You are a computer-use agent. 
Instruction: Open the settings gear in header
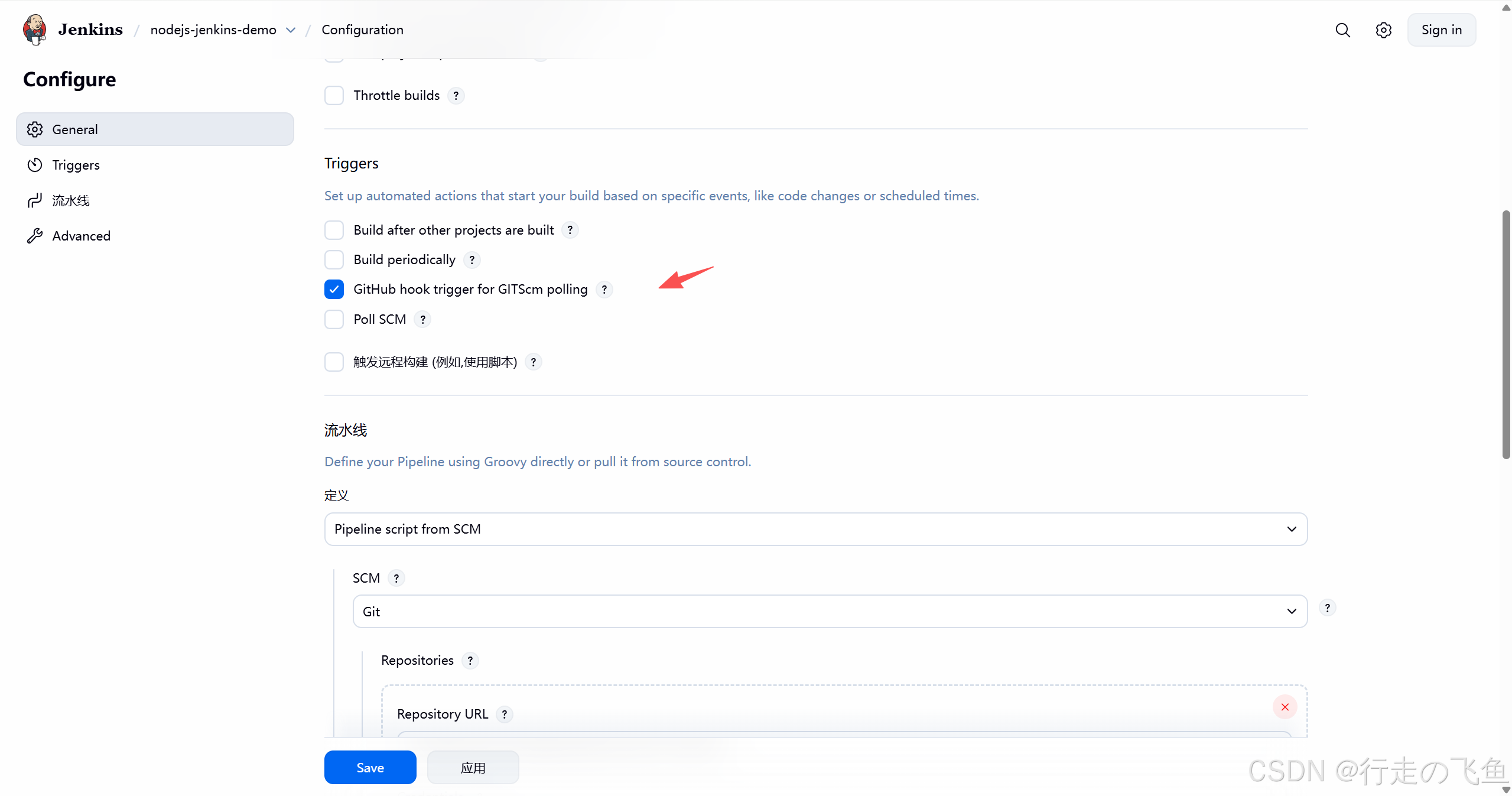pyautogui.click(x=1383, y=30)
